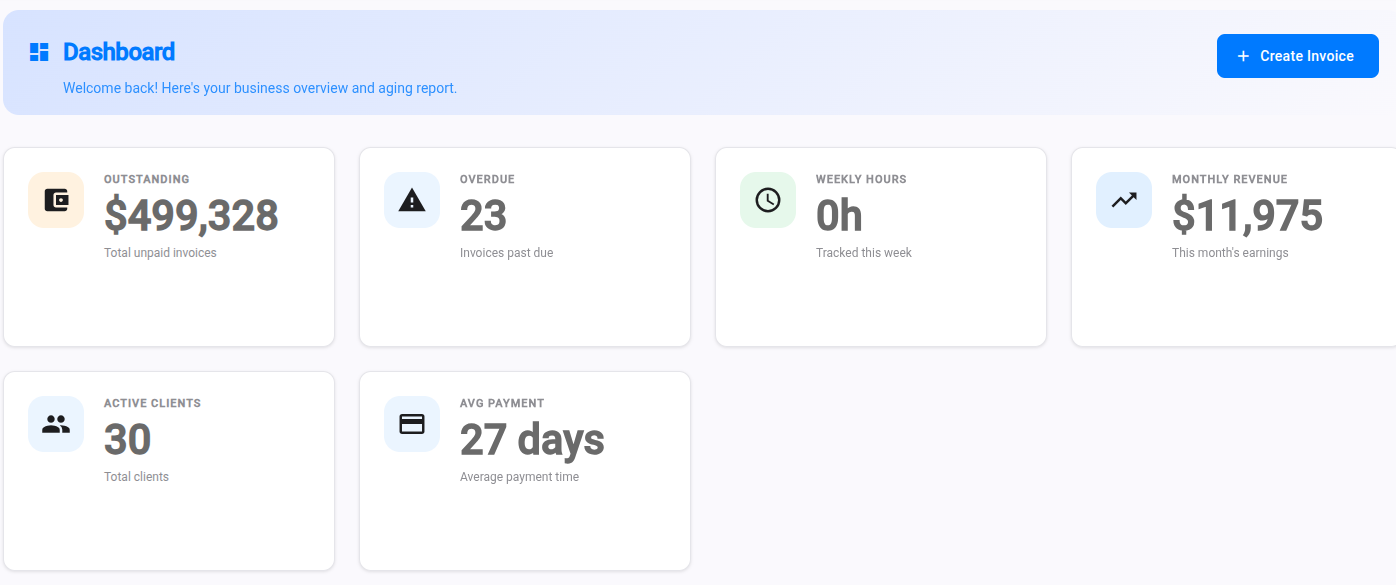The height and width of the screenshot is (585, 1396).
Task: Click the wallet icon on Outstanding card
Action: pos(56,200)
